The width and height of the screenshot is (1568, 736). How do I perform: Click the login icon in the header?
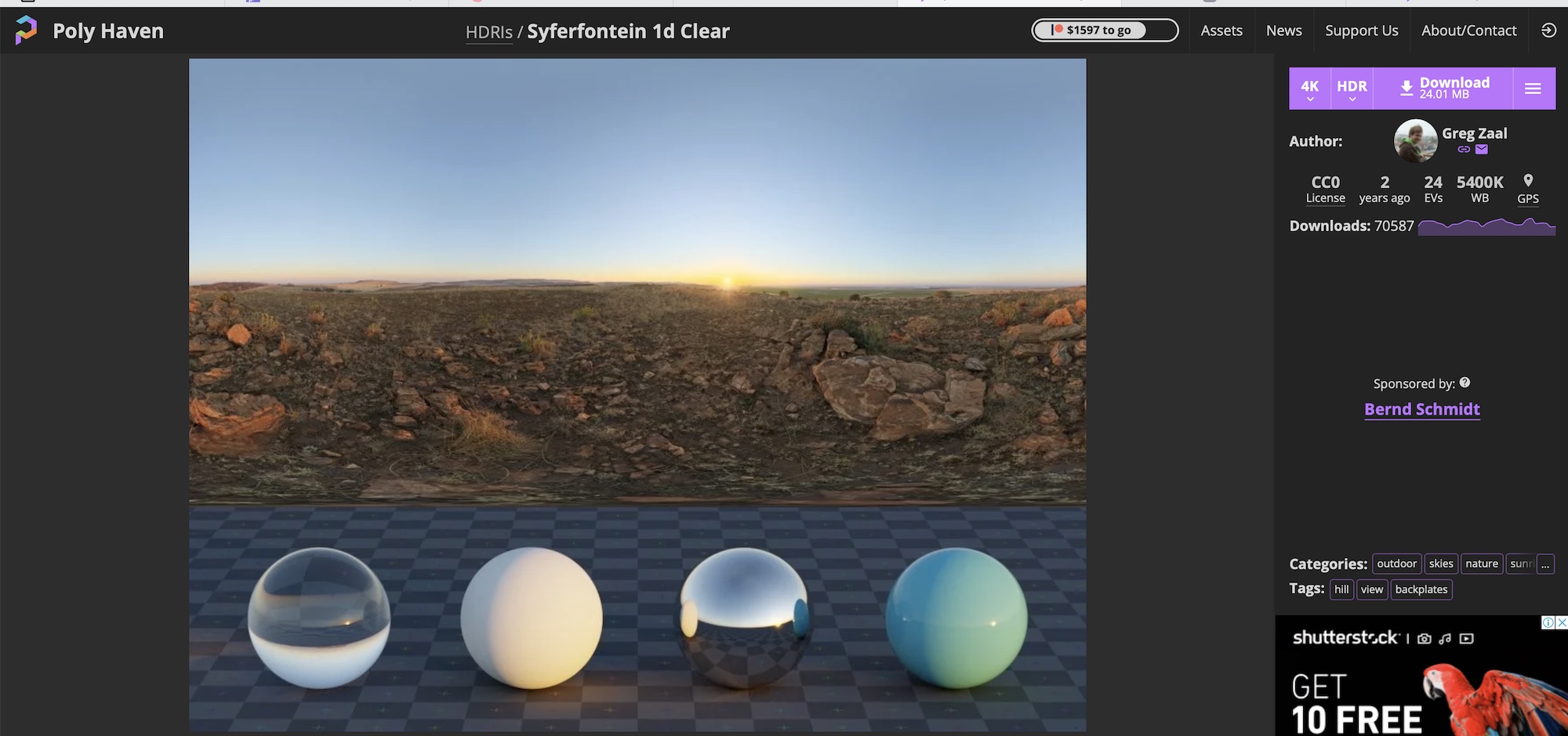(x=1548, y=31)
